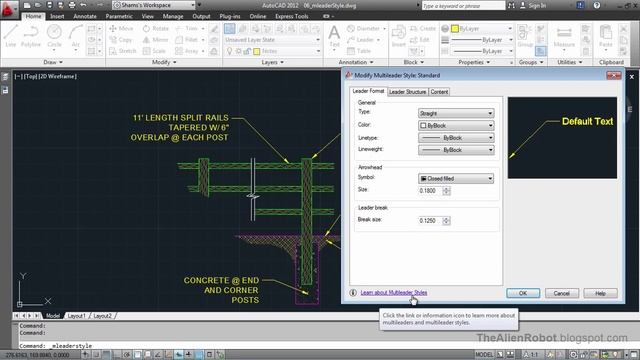Expand the Draw panel
The width and height of the screenshot is (640, 360).
53,62
